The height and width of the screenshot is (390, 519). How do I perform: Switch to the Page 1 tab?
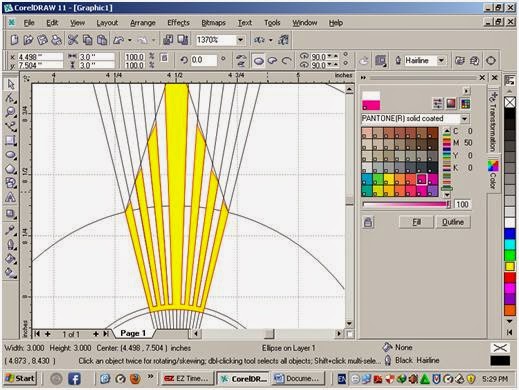[133, 333]
